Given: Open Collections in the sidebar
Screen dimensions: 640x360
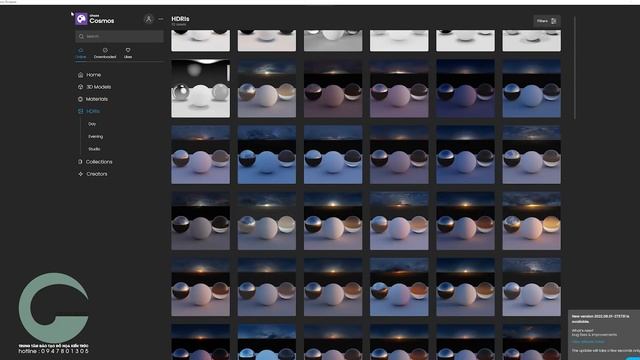Looking at the screenshot, I should [95, 162].
